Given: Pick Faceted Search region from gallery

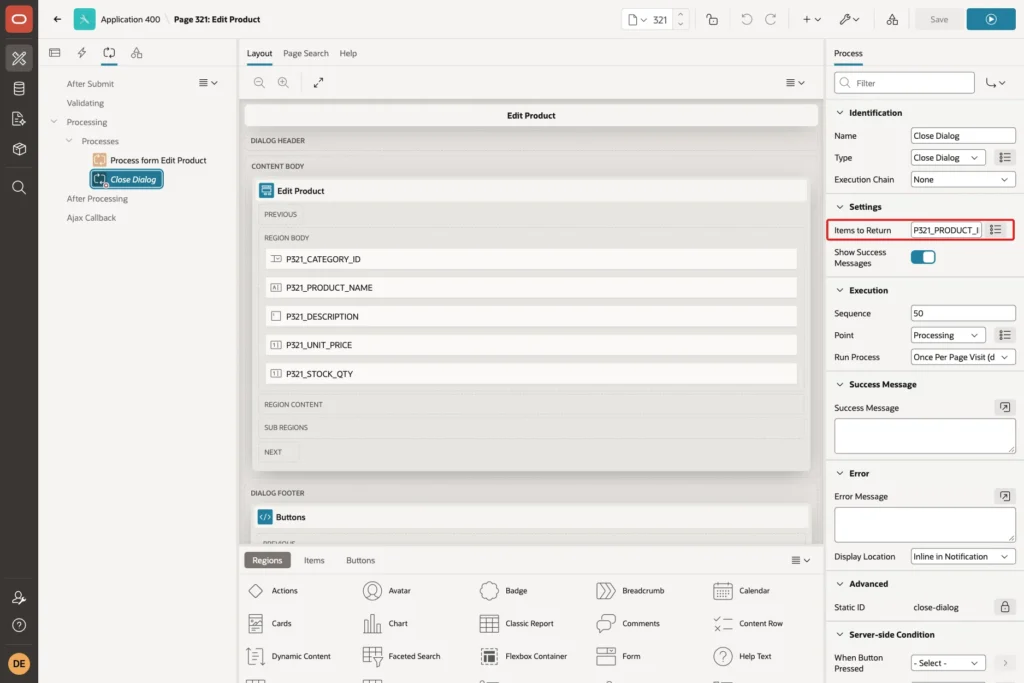Looking at the screenshot, I should [402, 656].
